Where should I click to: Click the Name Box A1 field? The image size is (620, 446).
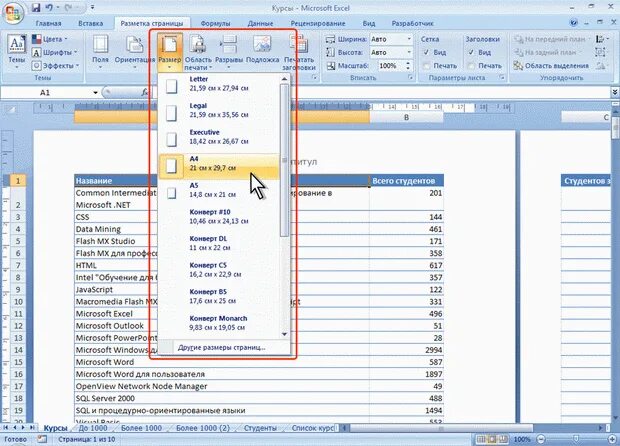click(x=45, y=93)
